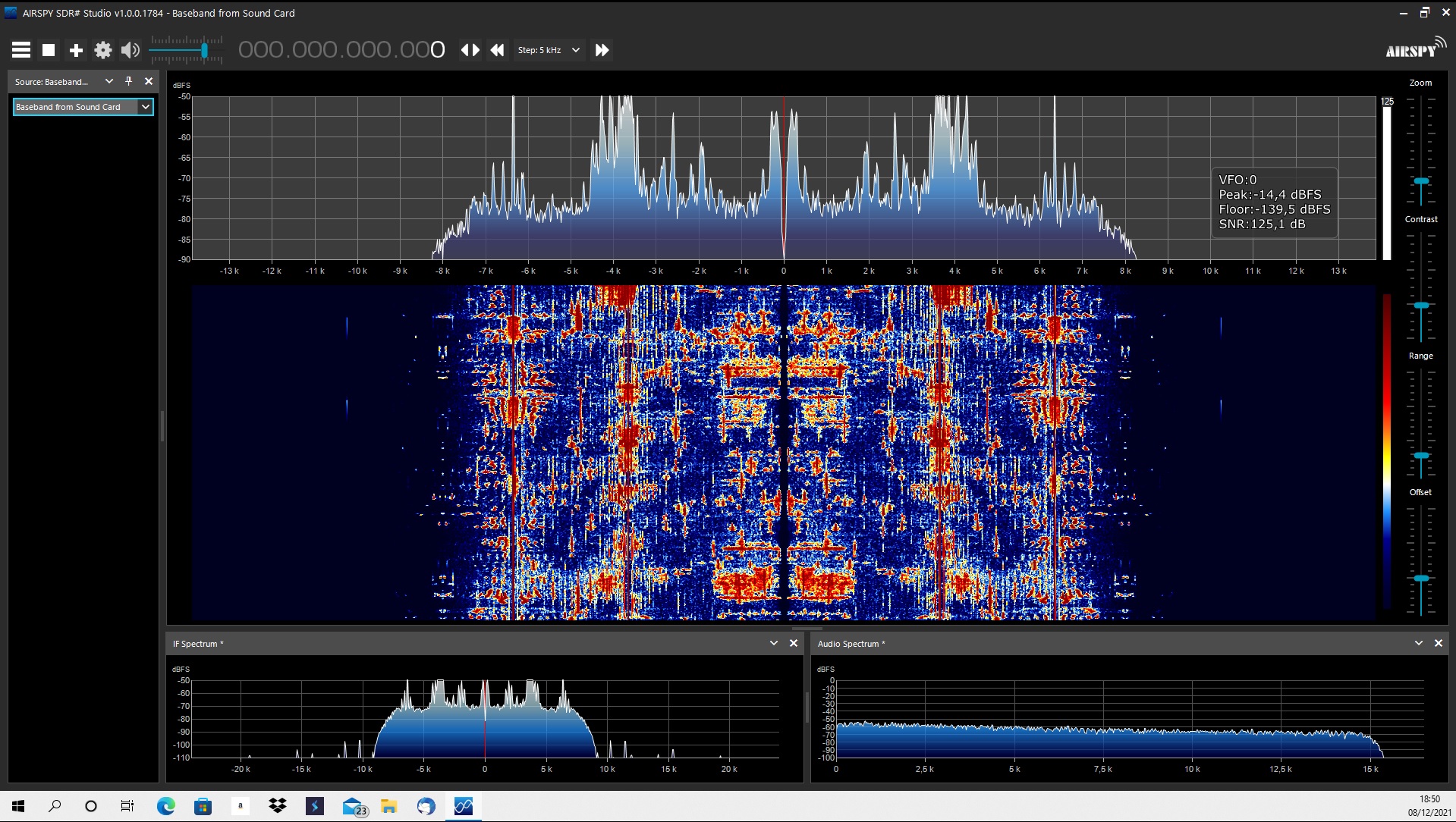Viewport: 1456px width, 822px height.
Task: Adjust the Offset slider
Action: (x=1421, y=578)
